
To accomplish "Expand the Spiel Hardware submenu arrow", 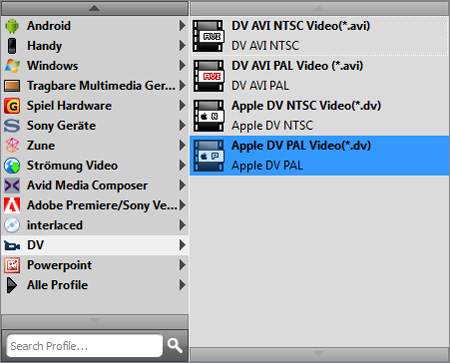I will click(x=182, y=106).
